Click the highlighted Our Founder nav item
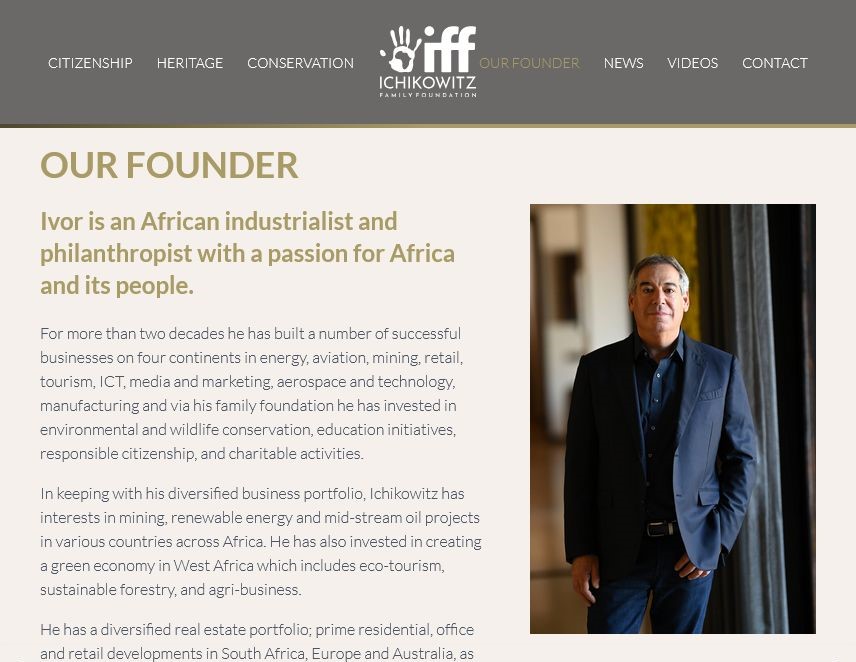This screenshot has height=662, width=856. coord(529,63)
